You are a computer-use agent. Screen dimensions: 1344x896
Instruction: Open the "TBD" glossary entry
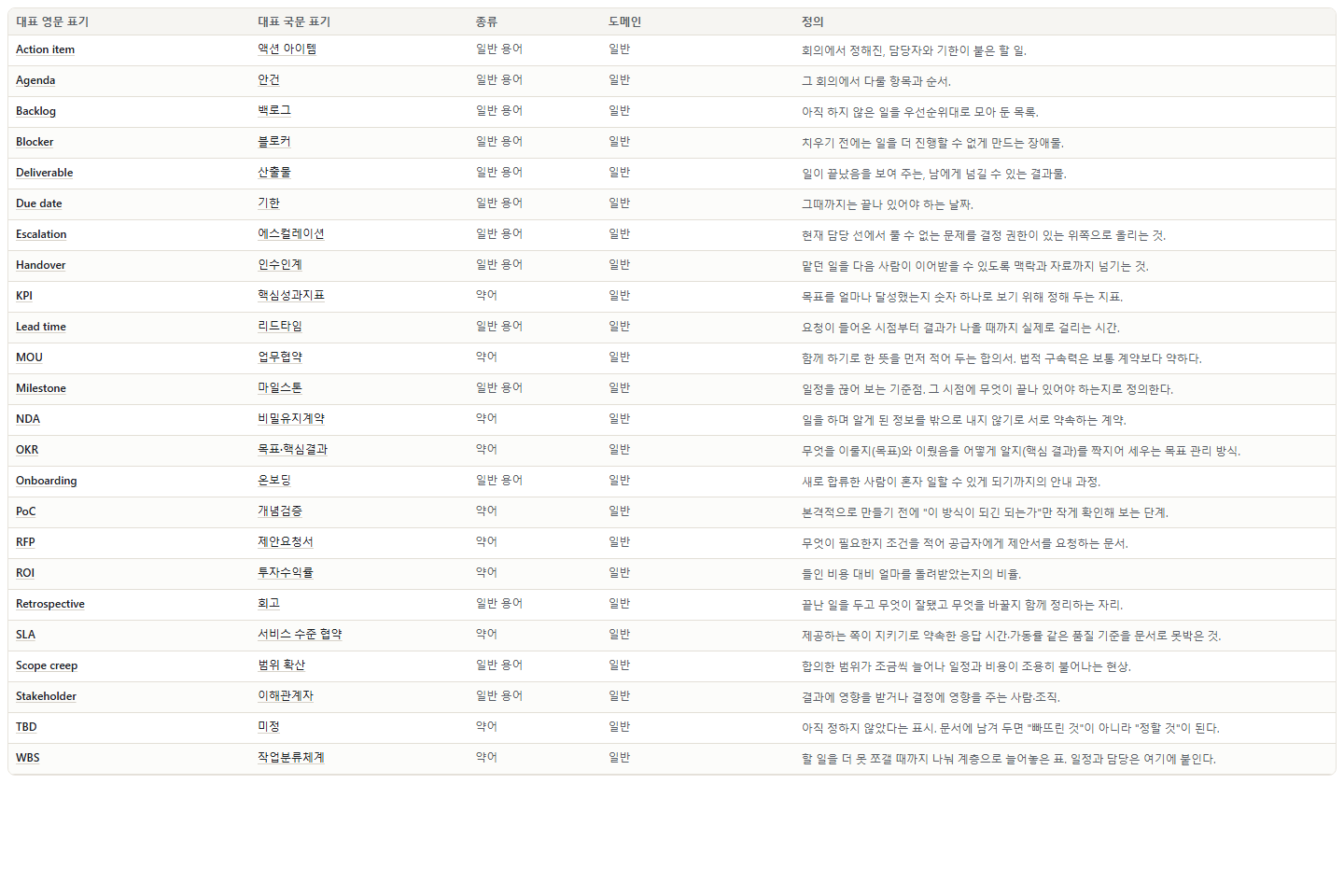click(26, 727)
